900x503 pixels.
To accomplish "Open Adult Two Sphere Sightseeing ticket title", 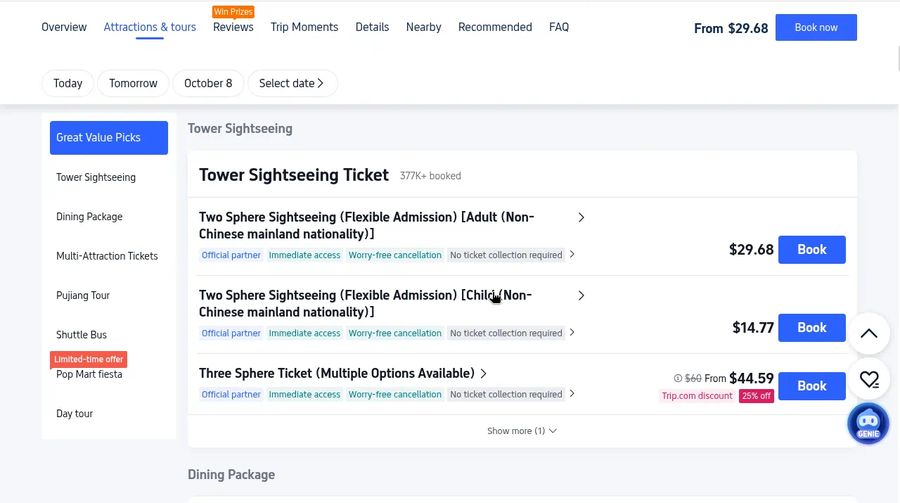I will coord(367,226).
